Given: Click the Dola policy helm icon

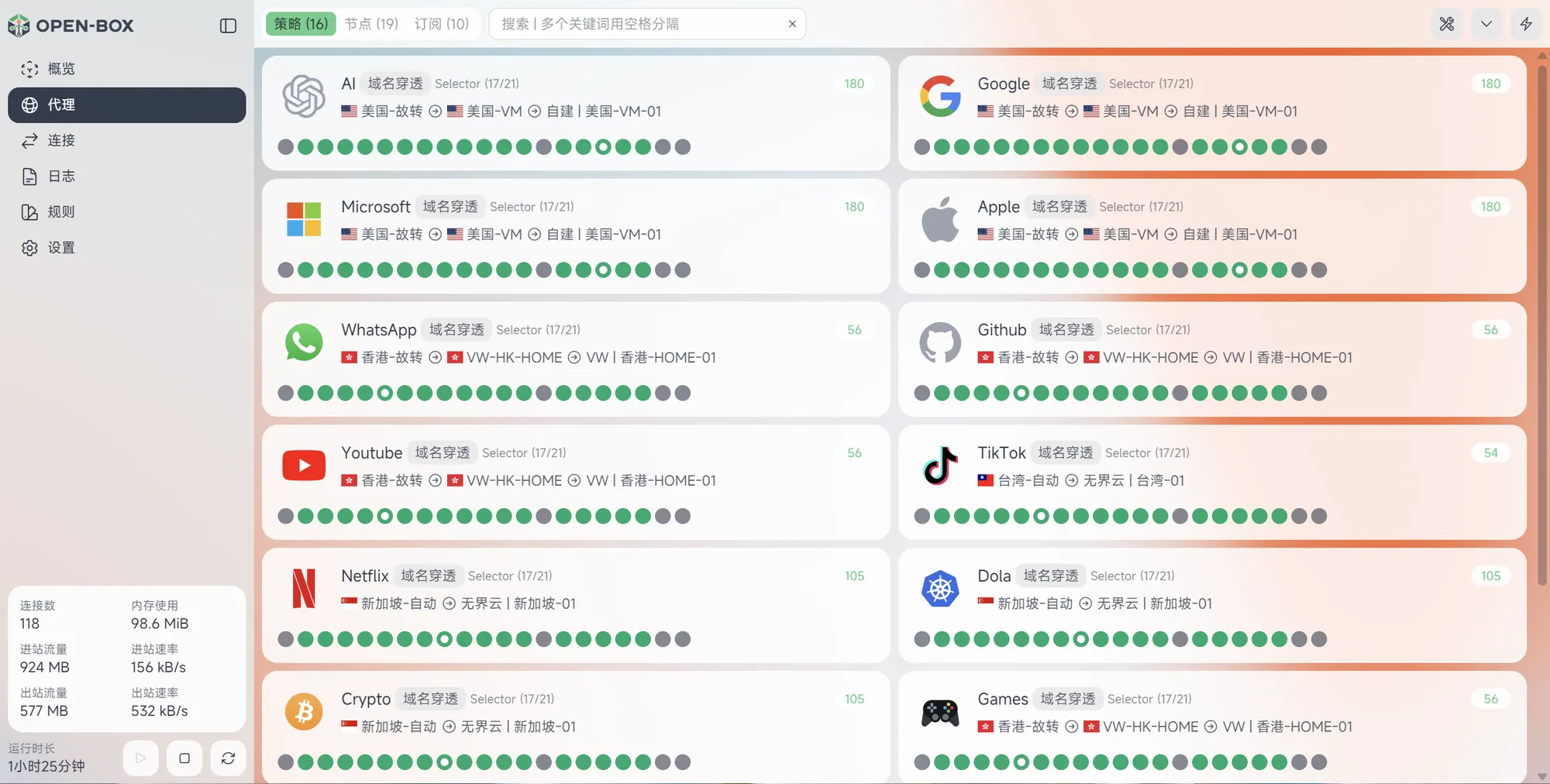Looking at the screenshot, I should point(940,589).
